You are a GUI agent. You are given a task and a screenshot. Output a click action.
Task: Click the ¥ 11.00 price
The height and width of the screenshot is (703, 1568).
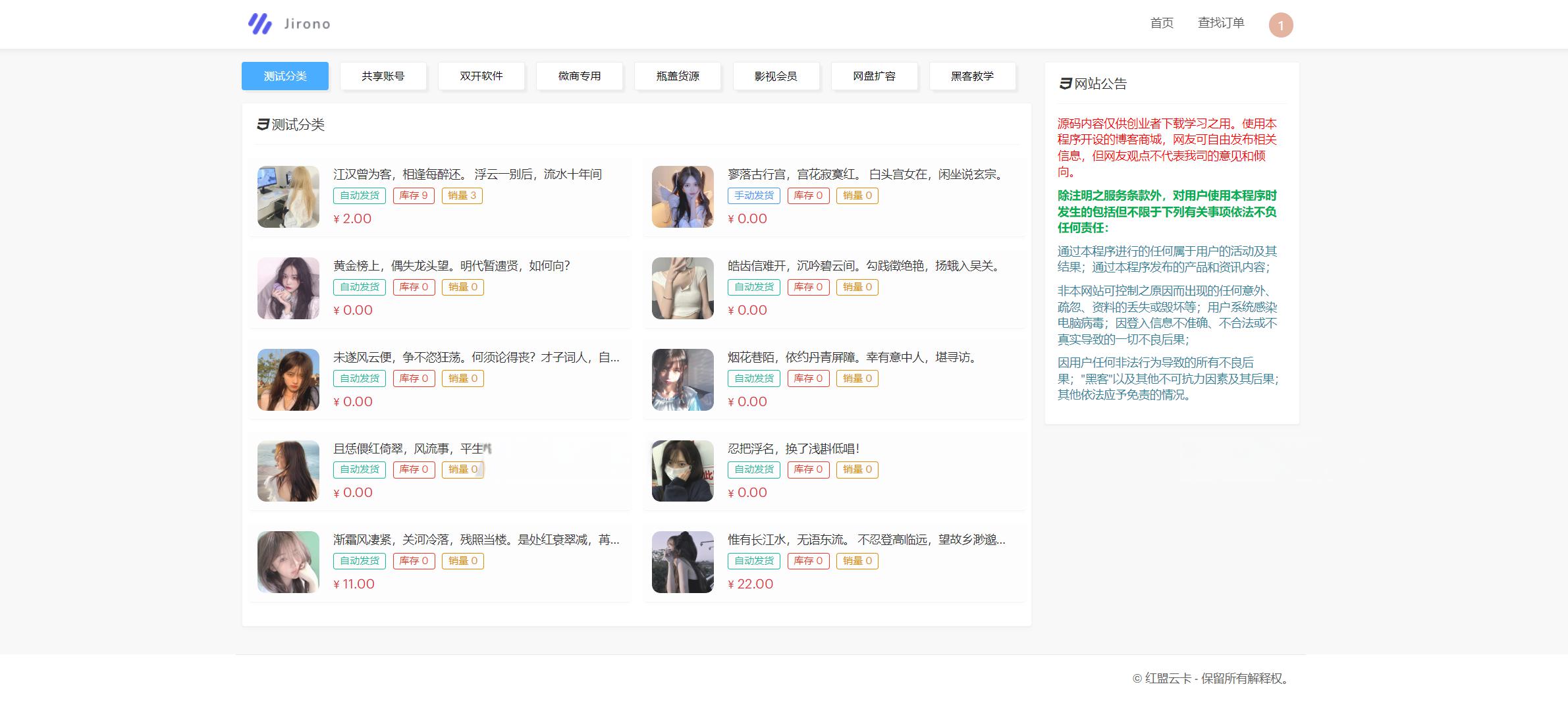(354, 584)
